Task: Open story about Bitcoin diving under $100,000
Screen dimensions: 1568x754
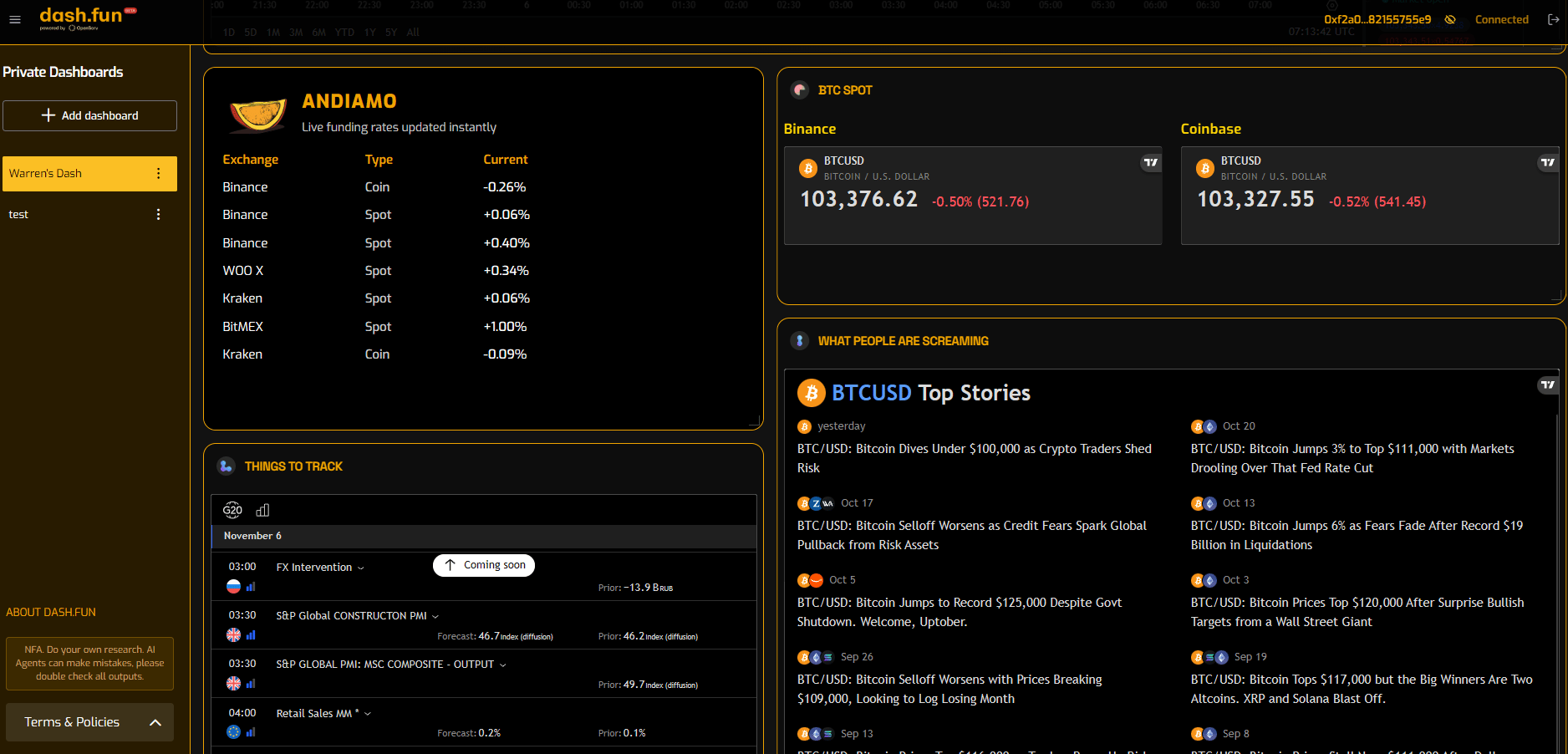Action: [975, 458]
